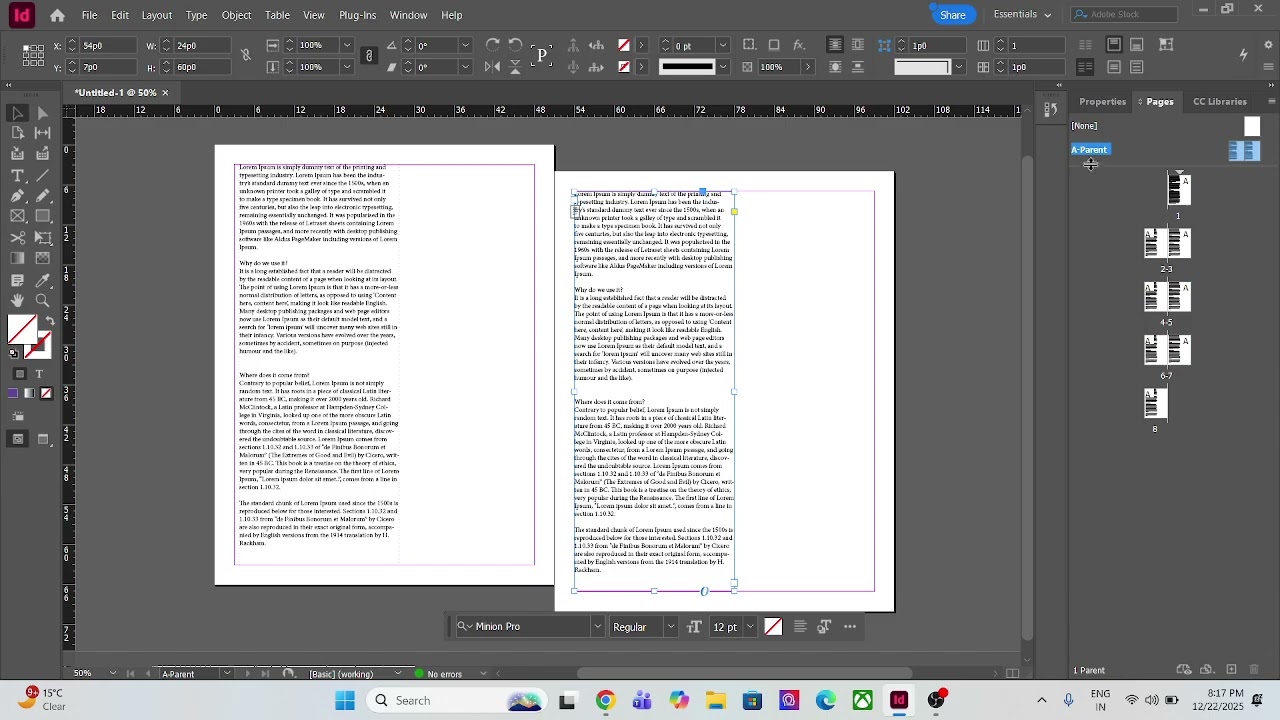Select the Rectangle tool
Viewport: 1280px width, 720px height.
[43, 216]
